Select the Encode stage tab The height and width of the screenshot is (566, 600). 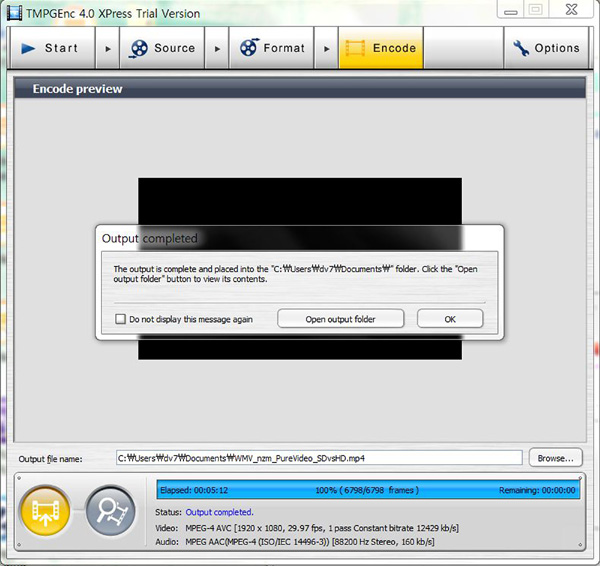381,48
